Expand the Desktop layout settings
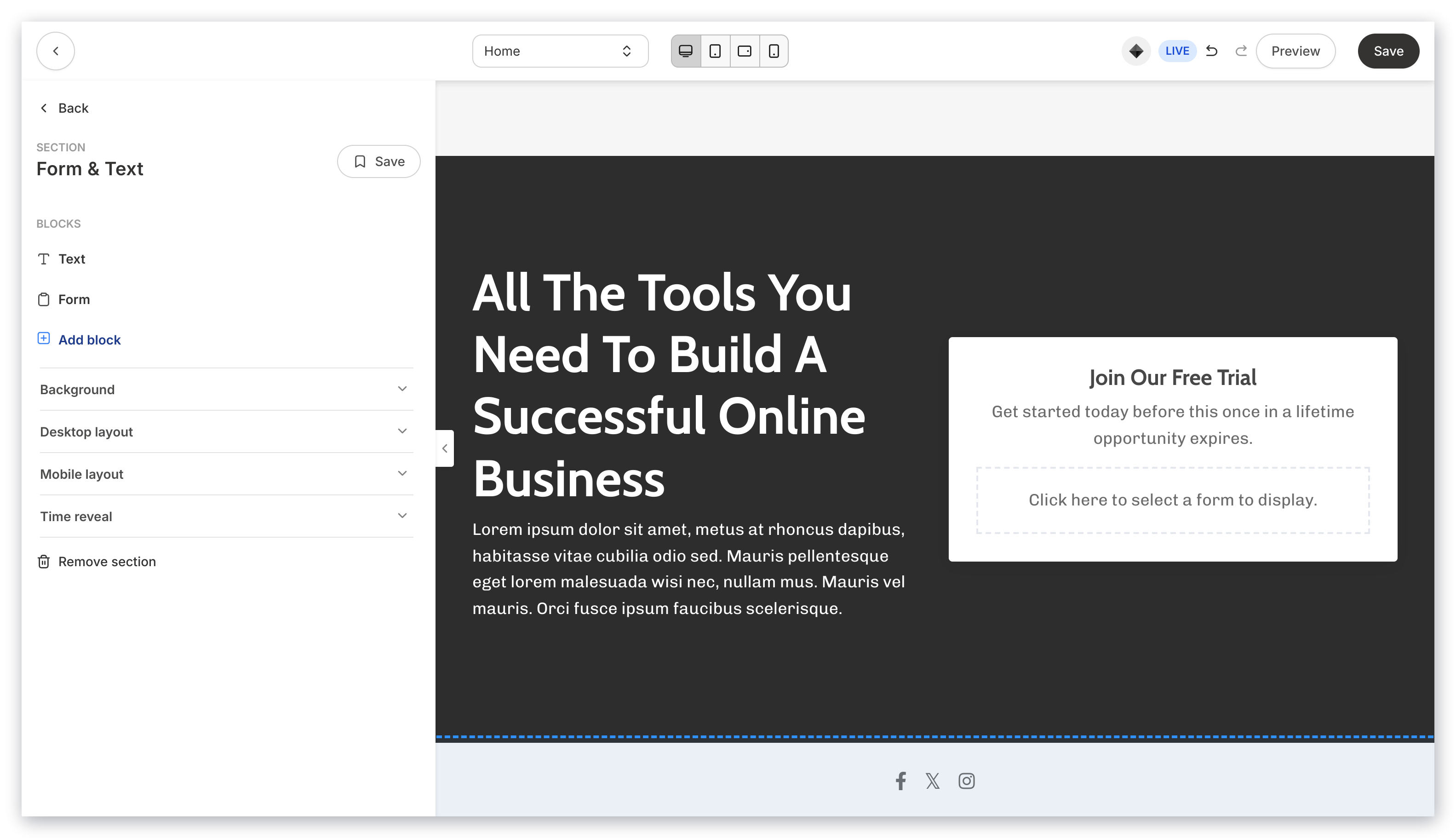The image size is (1456, 838). pyautogui.click(x=226, y=432)
